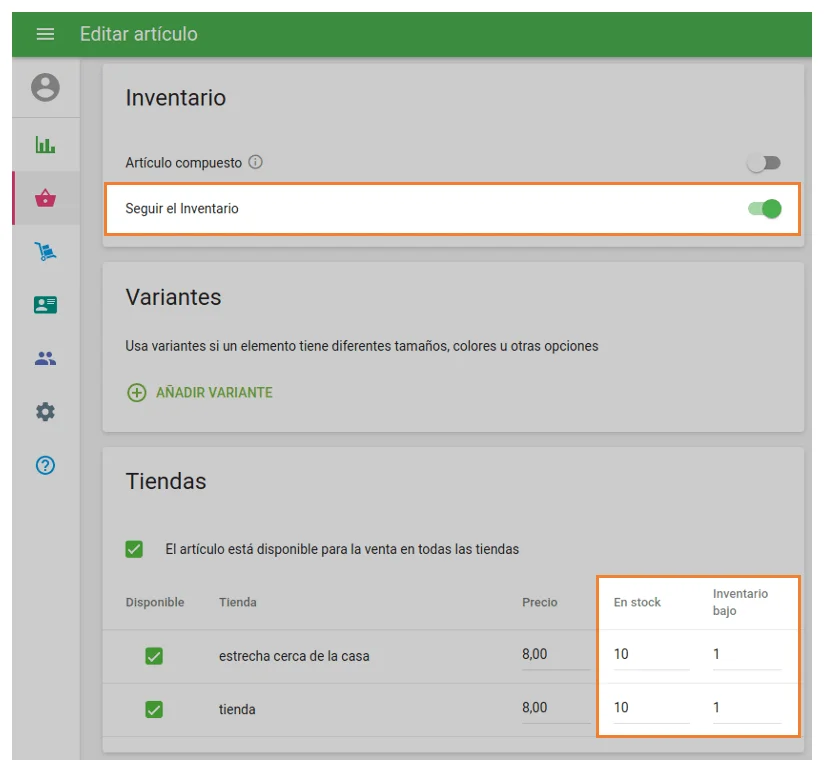Click the variants description text
The image size is (824, 760).
click(x=362, y=346)
